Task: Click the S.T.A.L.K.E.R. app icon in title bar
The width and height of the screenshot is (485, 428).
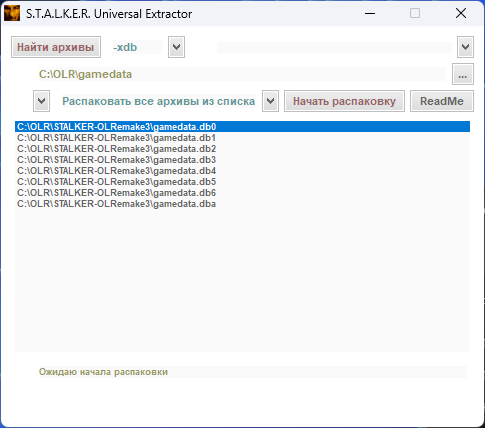Action: pyautogui.click(x=12, y=13)
